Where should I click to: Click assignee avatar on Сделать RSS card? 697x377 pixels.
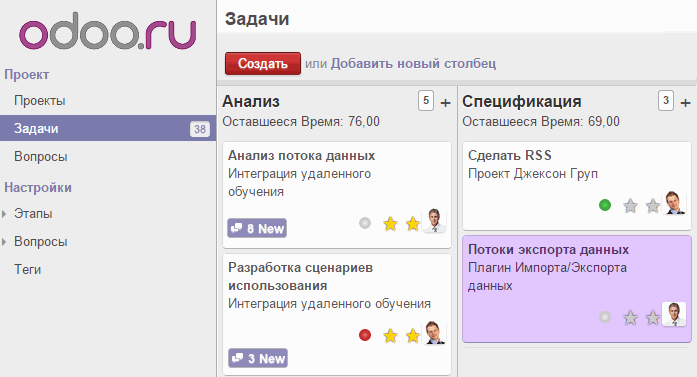click(x=674, y=203)
